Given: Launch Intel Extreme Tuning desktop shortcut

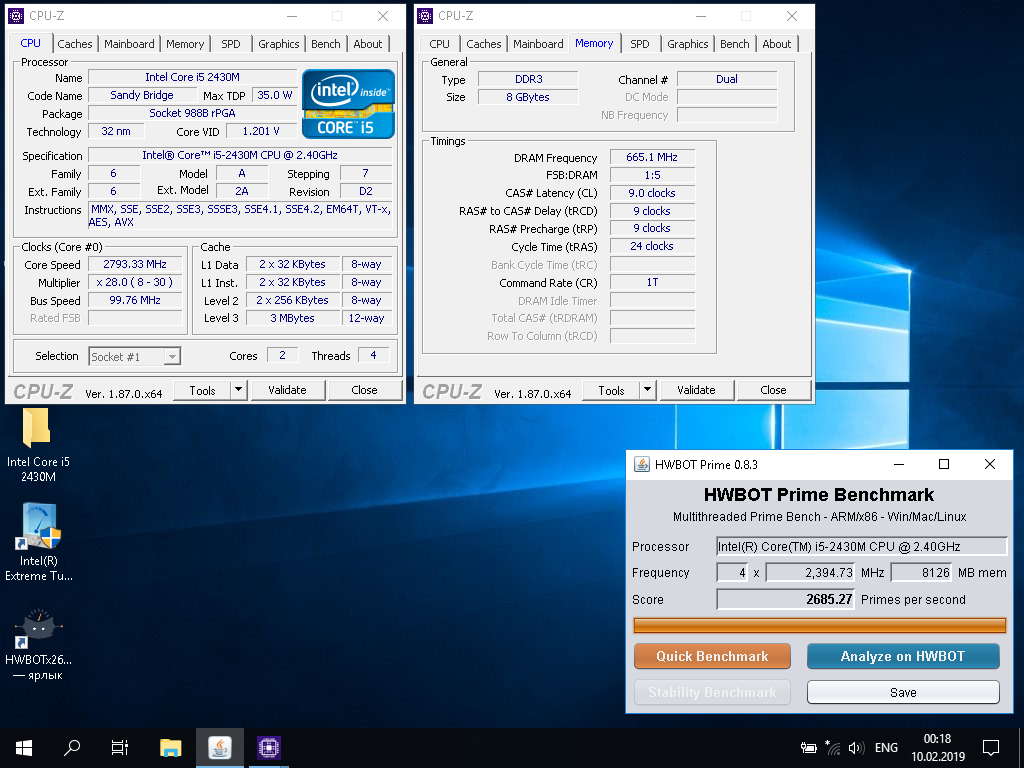Looking at the screenshot, I should [x=39, y=542].
